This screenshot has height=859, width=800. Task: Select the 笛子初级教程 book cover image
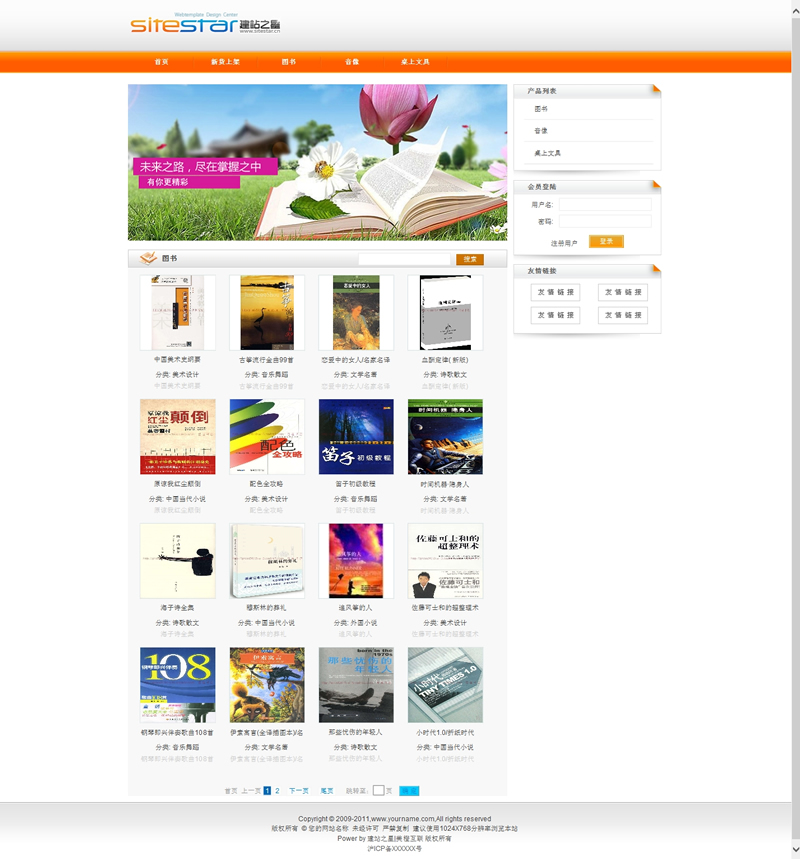point(356,437)
